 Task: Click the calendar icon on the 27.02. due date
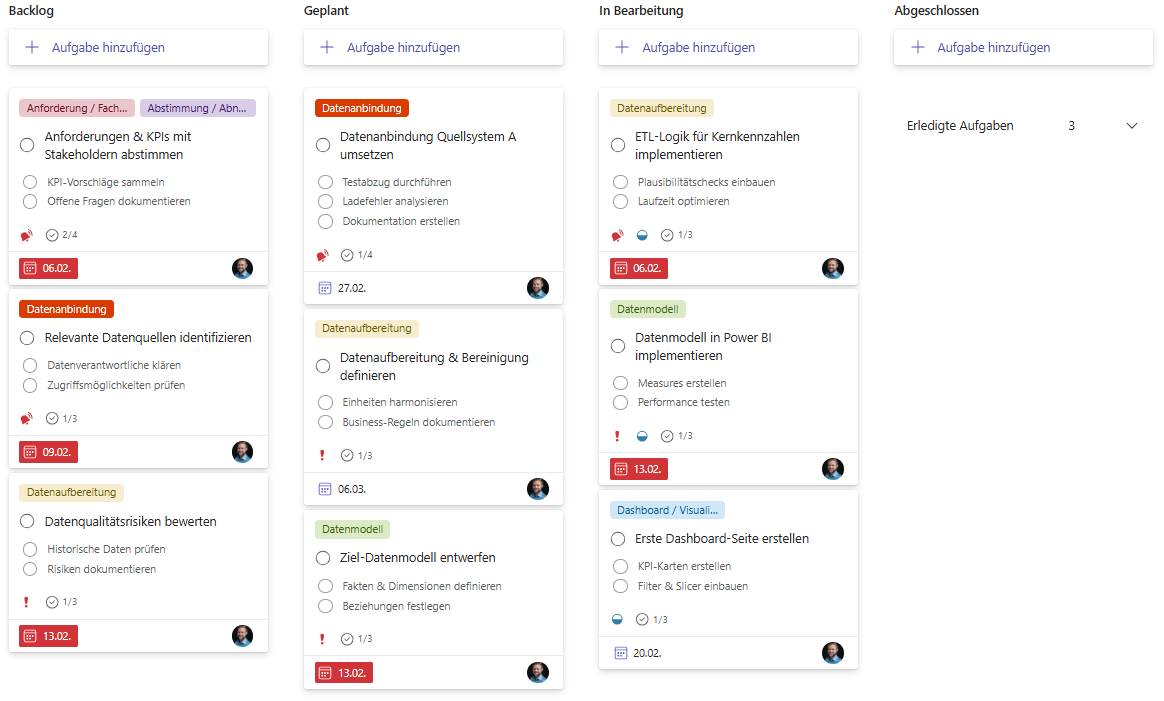point(324,288)
